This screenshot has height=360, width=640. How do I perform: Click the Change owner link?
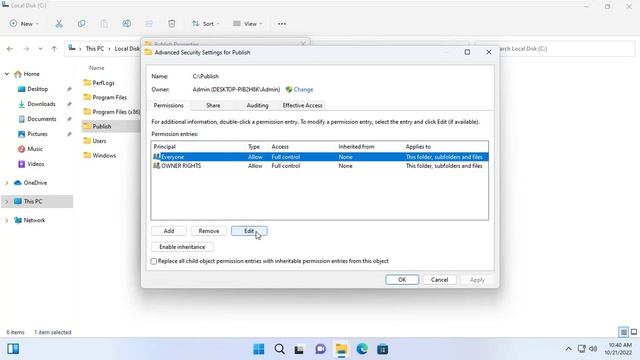[303, 89]
